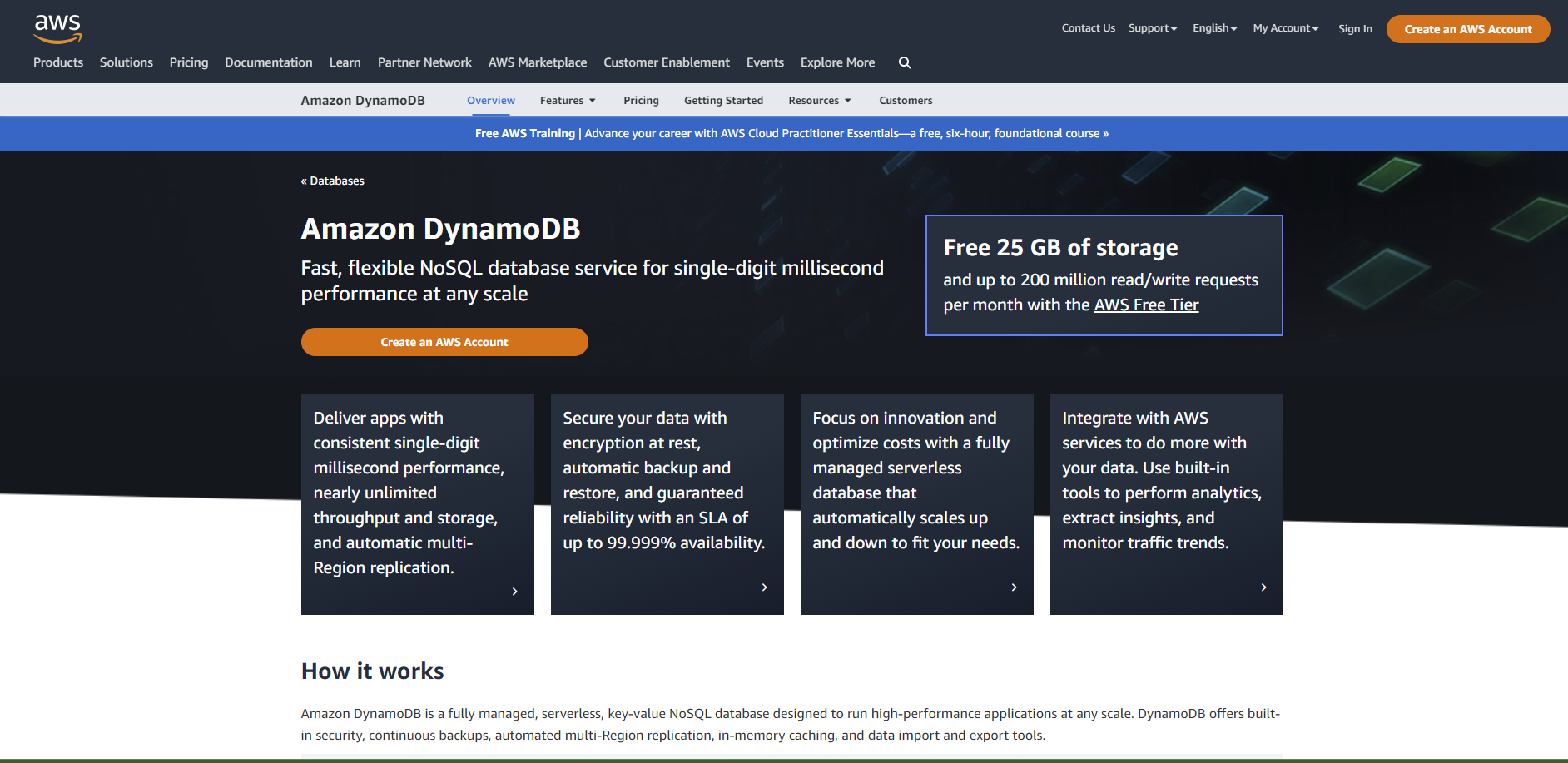
Task: Click the arrow icon on the performance card
Action: [x=514, y=591]
